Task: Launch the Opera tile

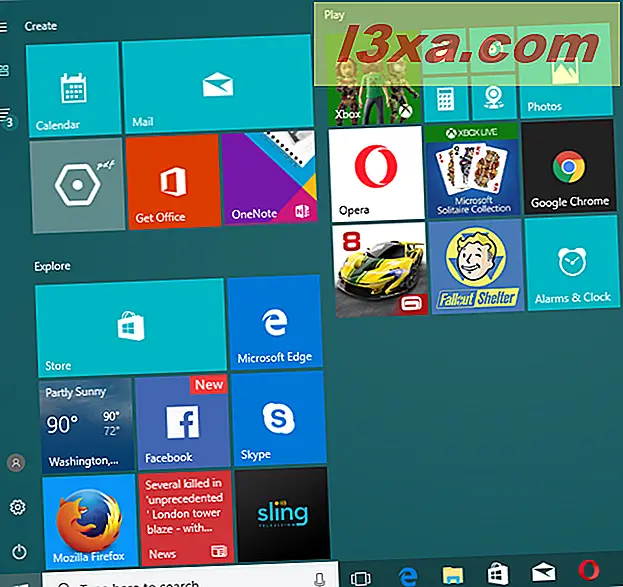Action: click(x=376, y=174)
